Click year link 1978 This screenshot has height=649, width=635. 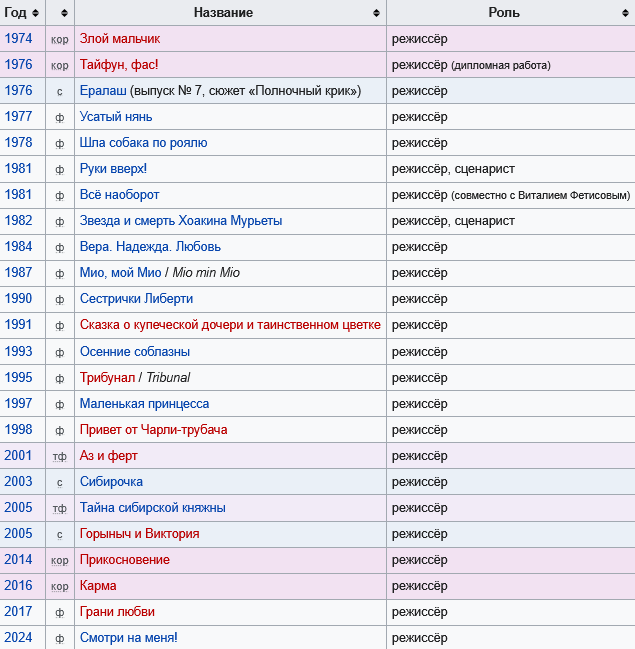click(x=18, y=143)
